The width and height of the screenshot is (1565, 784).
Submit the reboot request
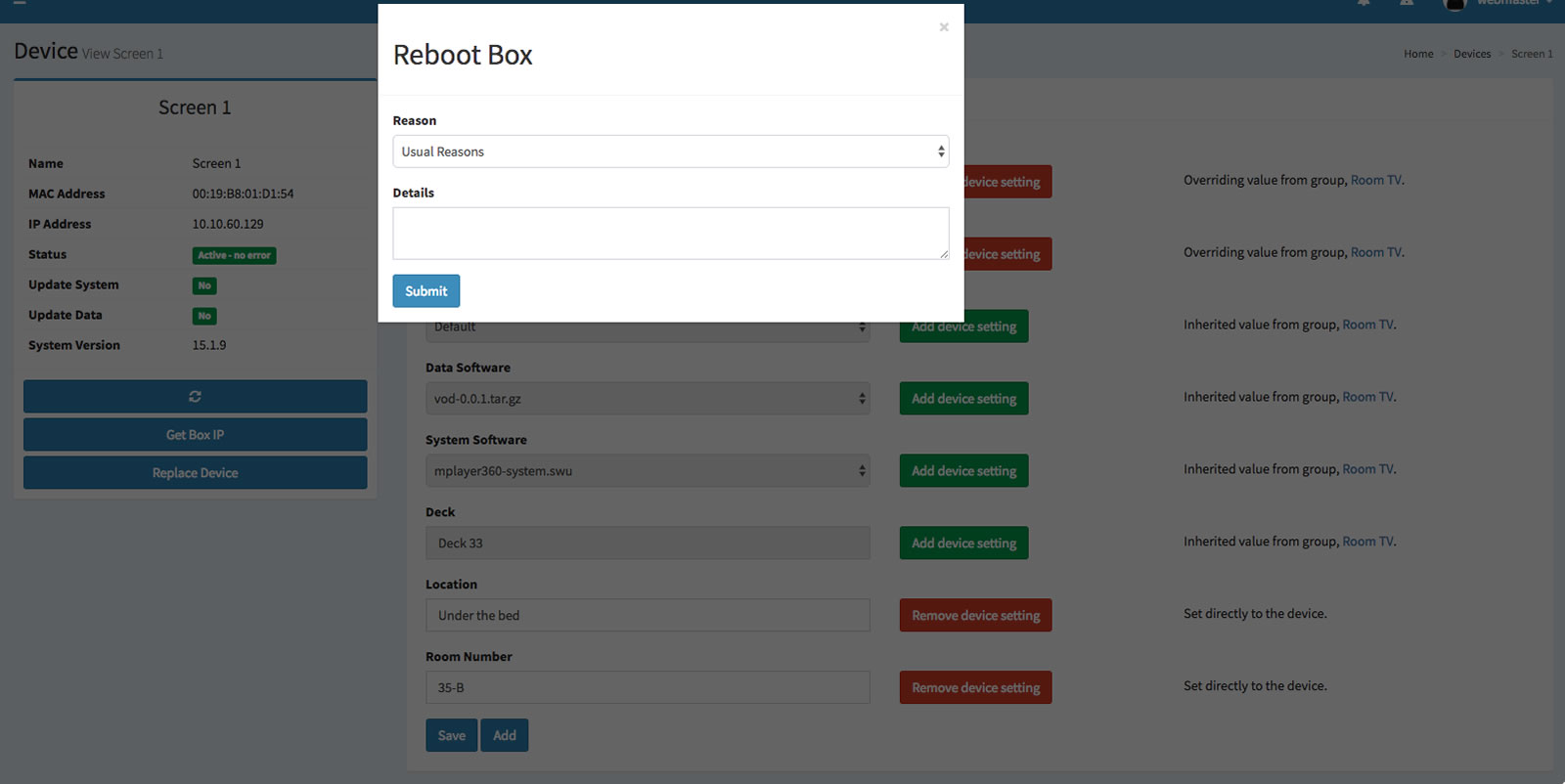[x=425, y=291]
